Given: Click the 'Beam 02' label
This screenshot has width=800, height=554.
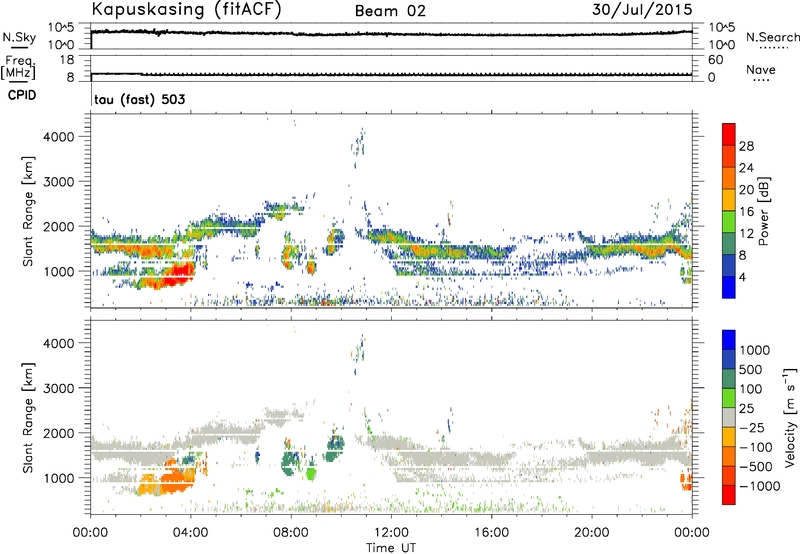Looking at the screenshot, I should click(x=390, y=11).
